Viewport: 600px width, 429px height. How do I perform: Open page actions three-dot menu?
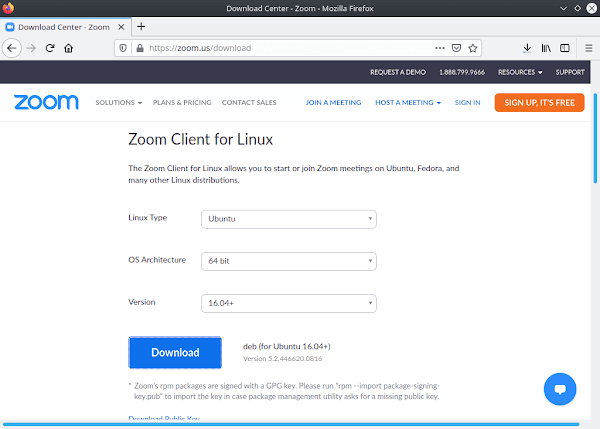(x=440, y=48)
